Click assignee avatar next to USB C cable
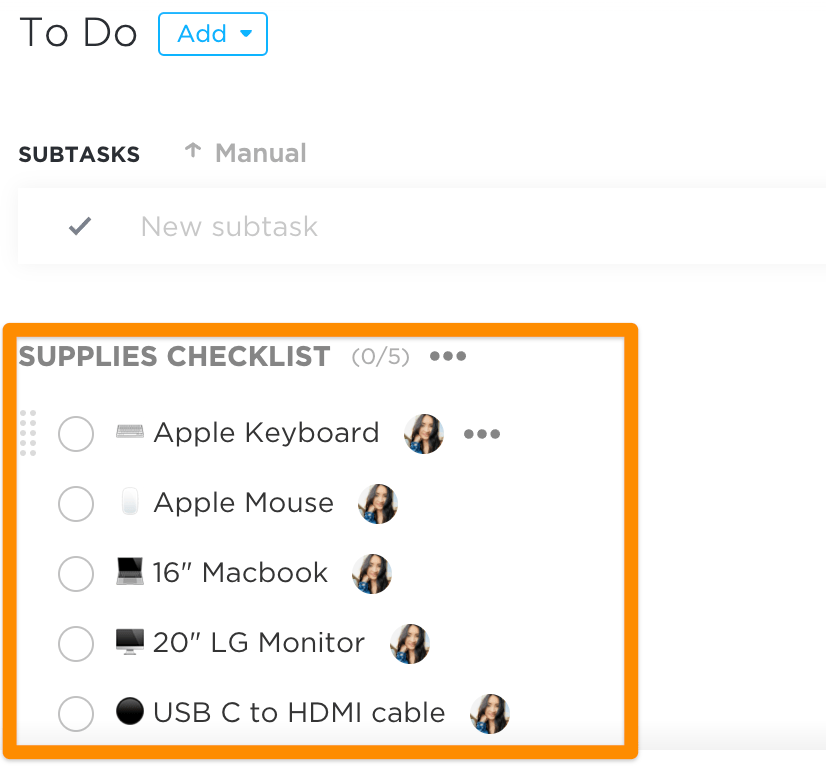 point(490,714)
